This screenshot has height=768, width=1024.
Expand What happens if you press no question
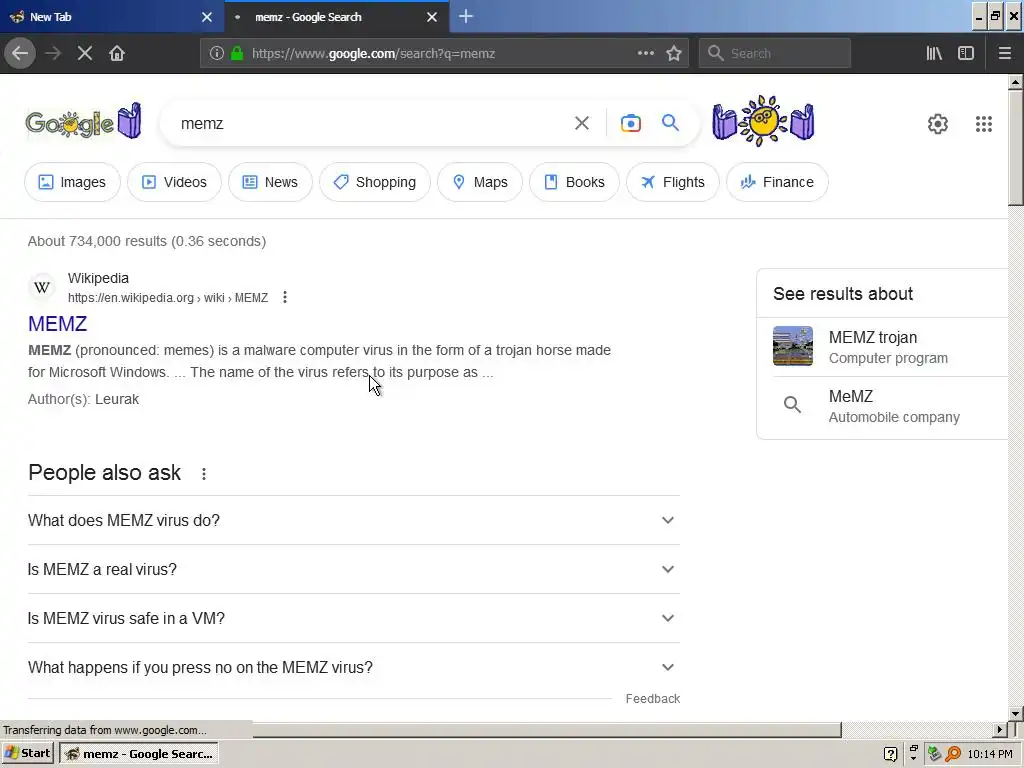(x=353, y=667)
